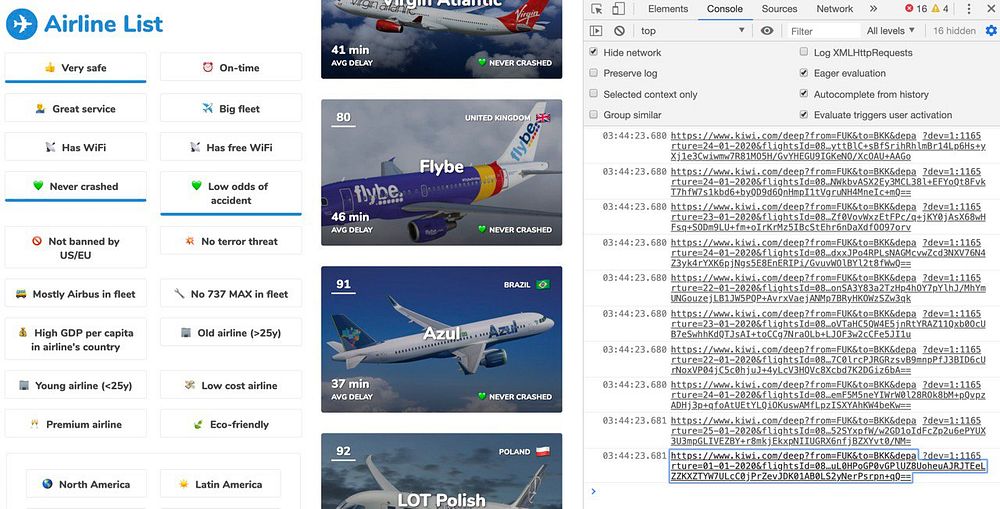Toggle the Great service filter
Screen dimensions: 1000x509
click(x=75, y=108)
